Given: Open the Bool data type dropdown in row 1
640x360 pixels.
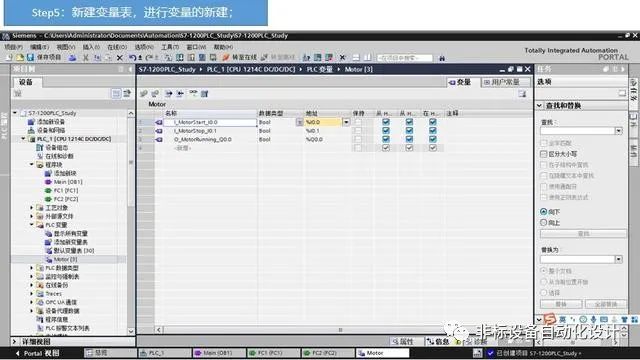Looking at the screenshot, I should pyautogui.click(x=300, y=122).
